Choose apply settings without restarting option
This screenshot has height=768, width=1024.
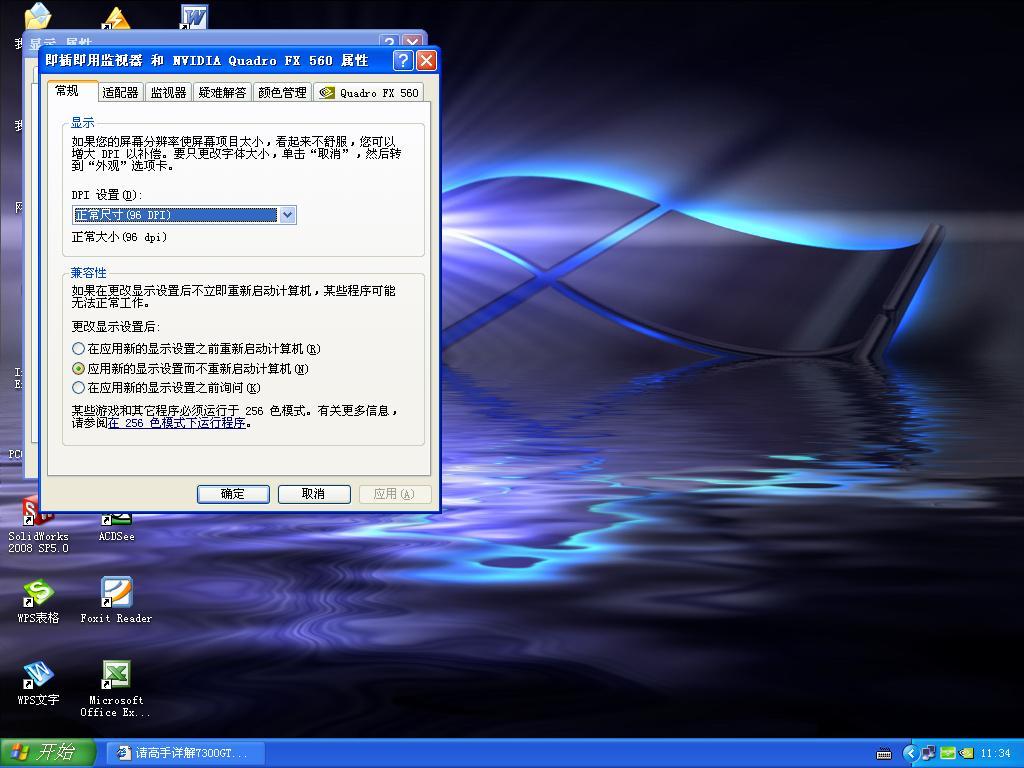click(x=190, y=368)
